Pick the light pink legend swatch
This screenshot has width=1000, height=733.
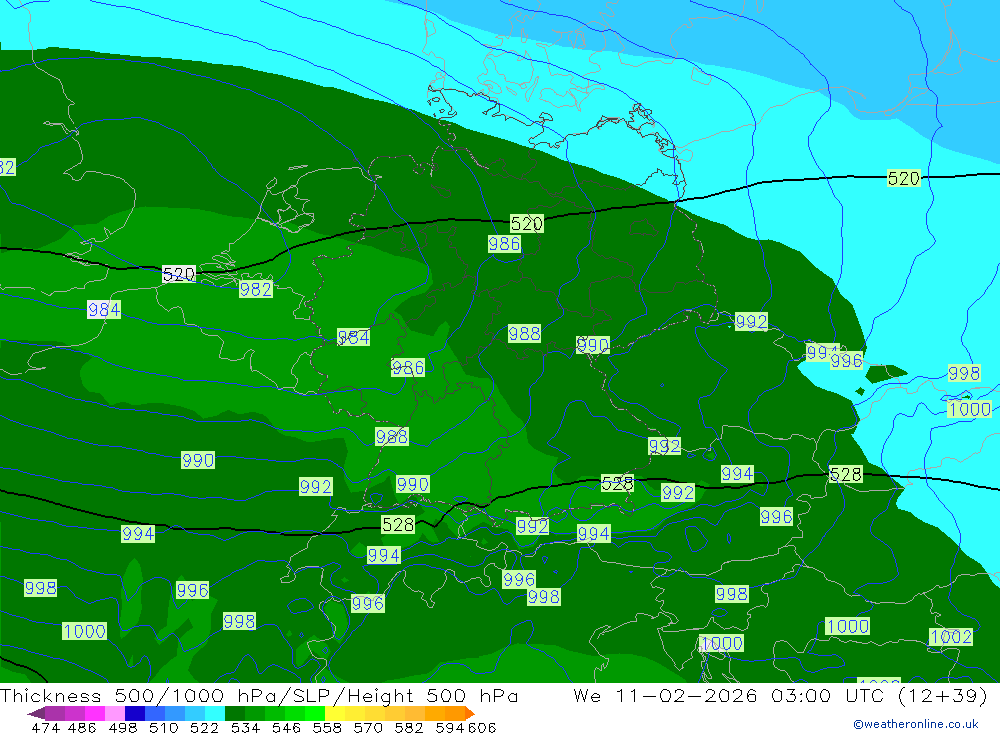click(115, 713)
